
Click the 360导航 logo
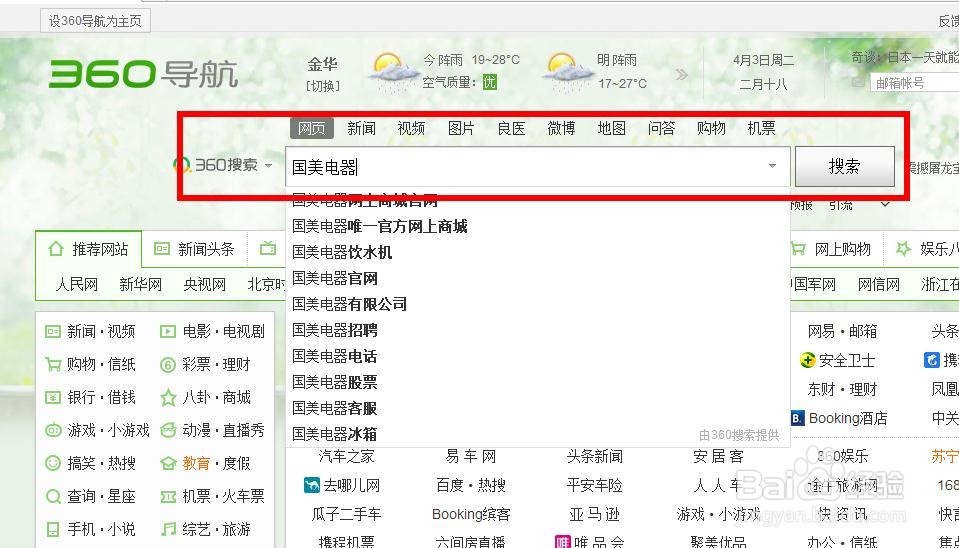tap(143, 74)
